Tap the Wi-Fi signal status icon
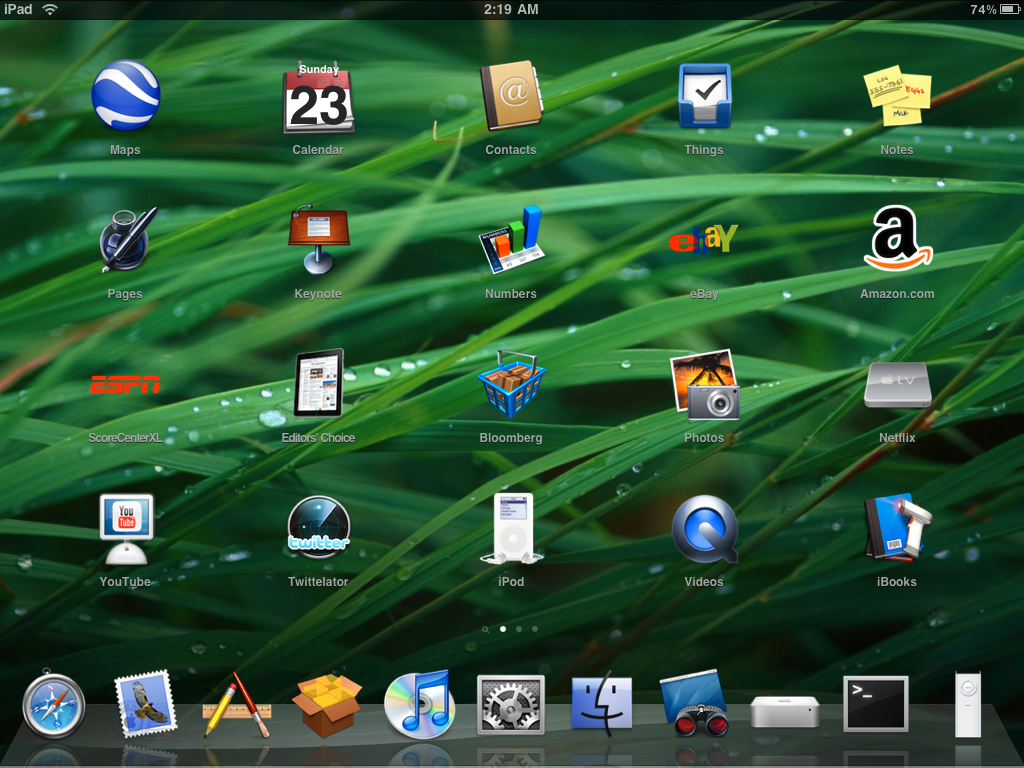The image size is (1024, 768). pyautogui.click(x=50, y=10)
